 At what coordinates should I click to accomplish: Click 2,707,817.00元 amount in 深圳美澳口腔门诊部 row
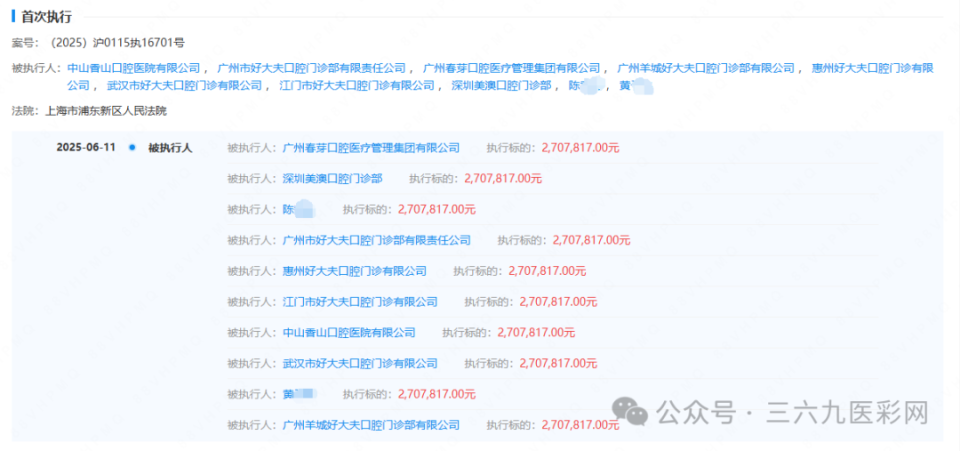tap(503, 179)
